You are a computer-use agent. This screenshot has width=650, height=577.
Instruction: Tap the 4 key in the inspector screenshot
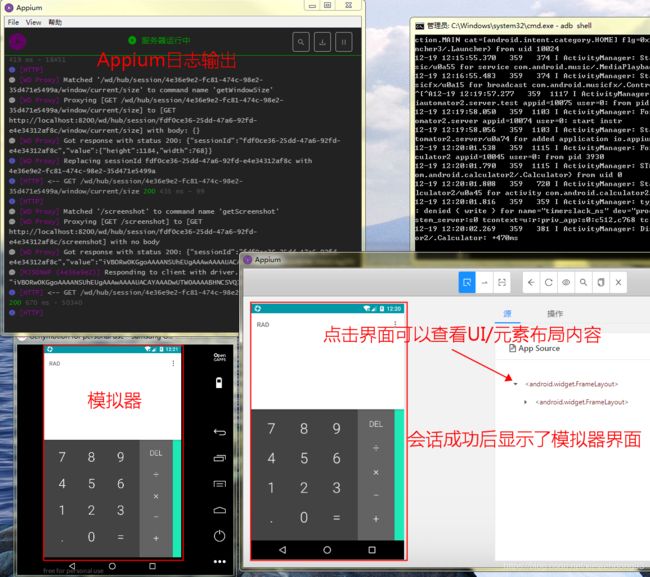point(271,458)
